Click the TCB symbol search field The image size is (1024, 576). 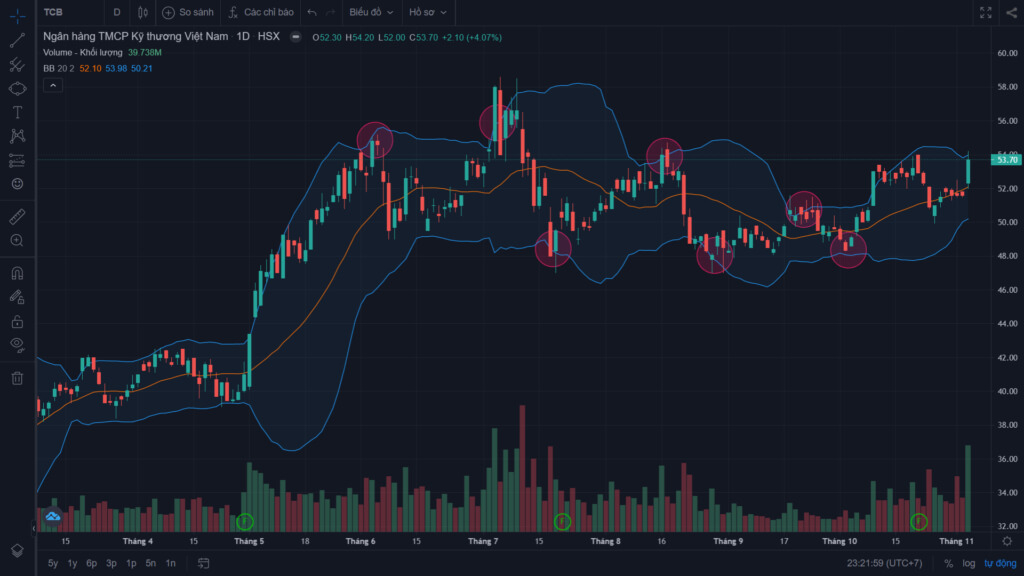[54, 12]
